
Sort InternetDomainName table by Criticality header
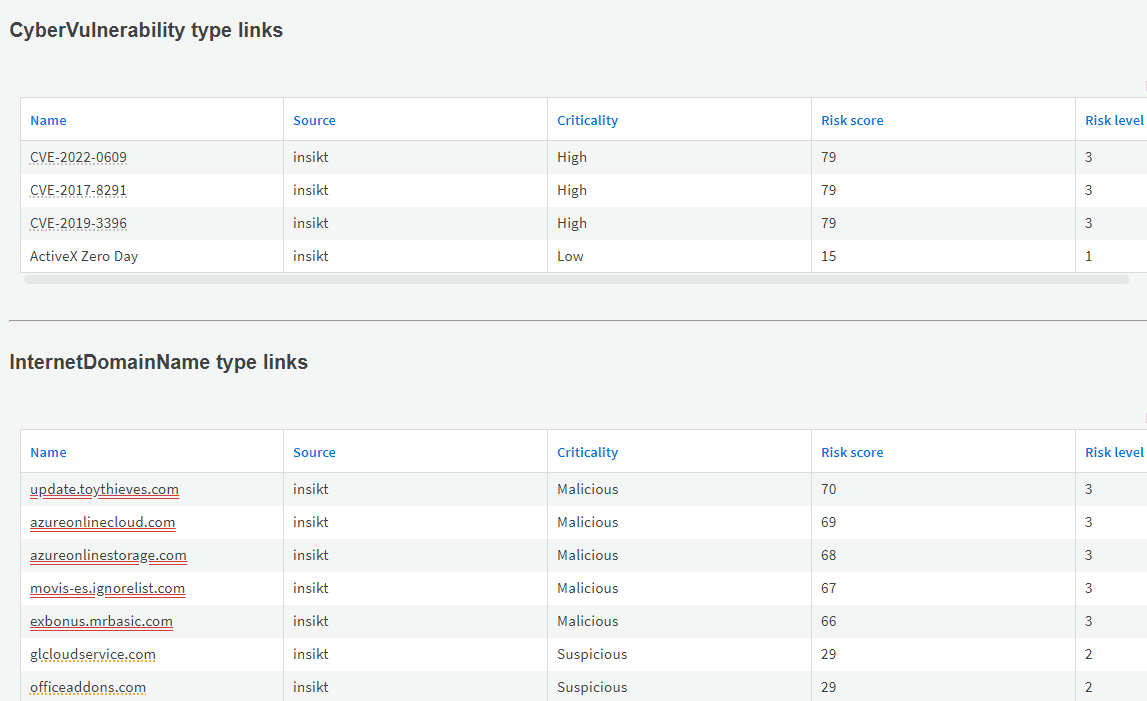[587, 452]
